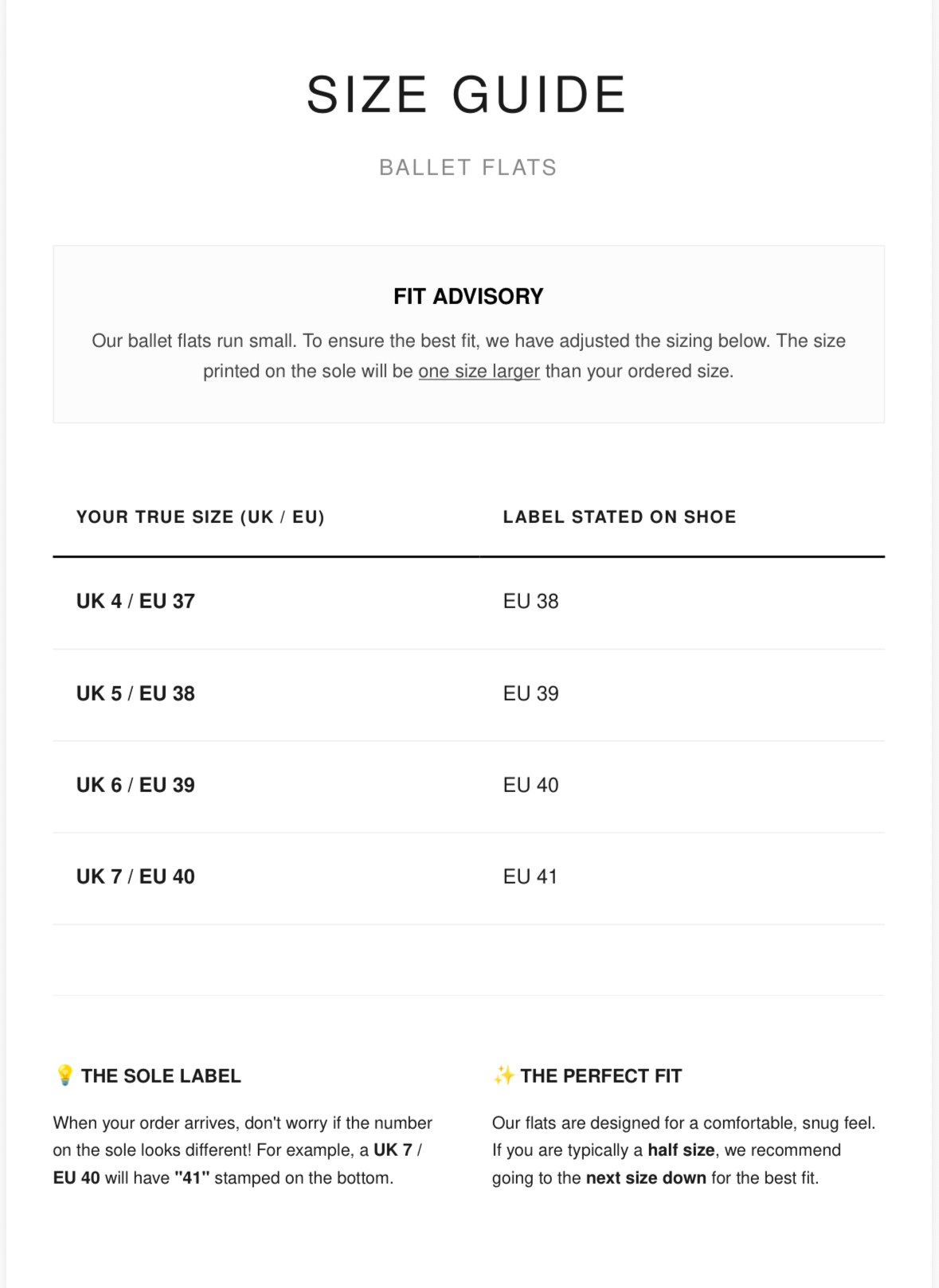Click the EU 40 label value

pyautogui.click(x=530, y=785)
